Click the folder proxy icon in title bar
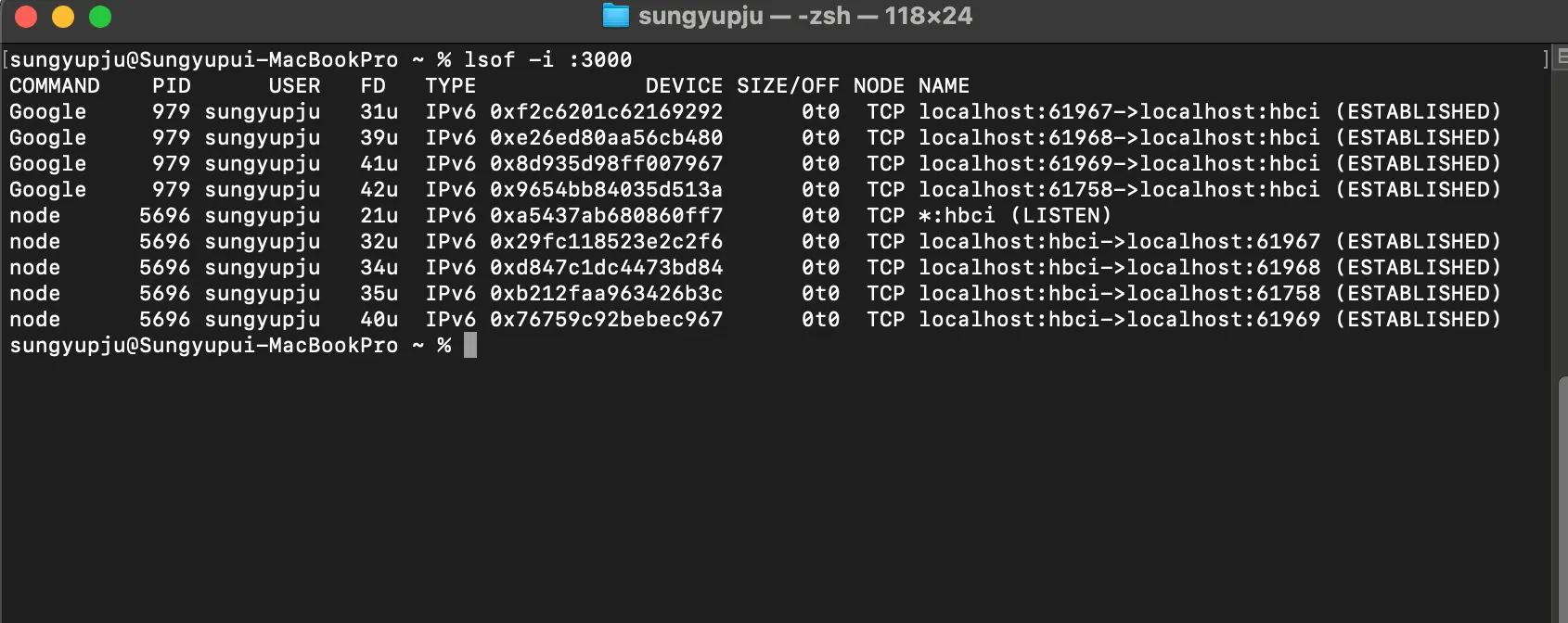This screenshot has width=1568, height=623. point(615,16)
